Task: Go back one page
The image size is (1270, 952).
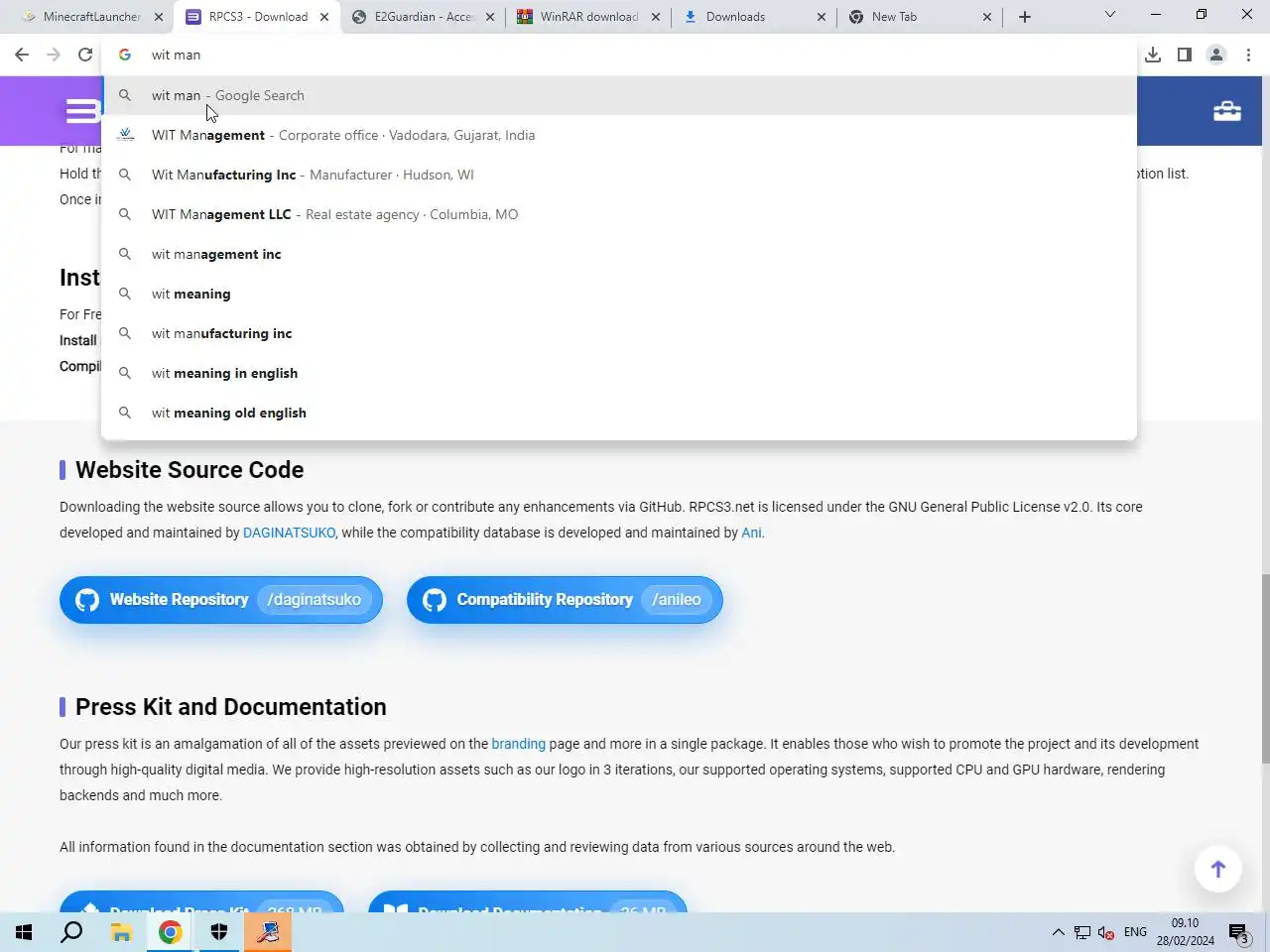Action: tap(22, 55)
